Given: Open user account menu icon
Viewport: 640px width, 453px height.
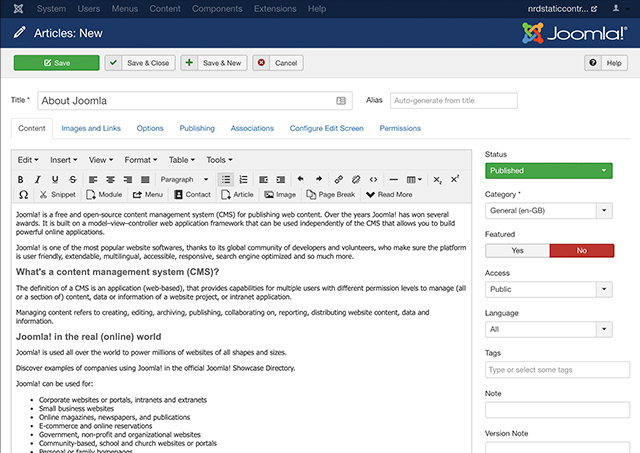Looking at the screenshot, I should click(616, 8).
